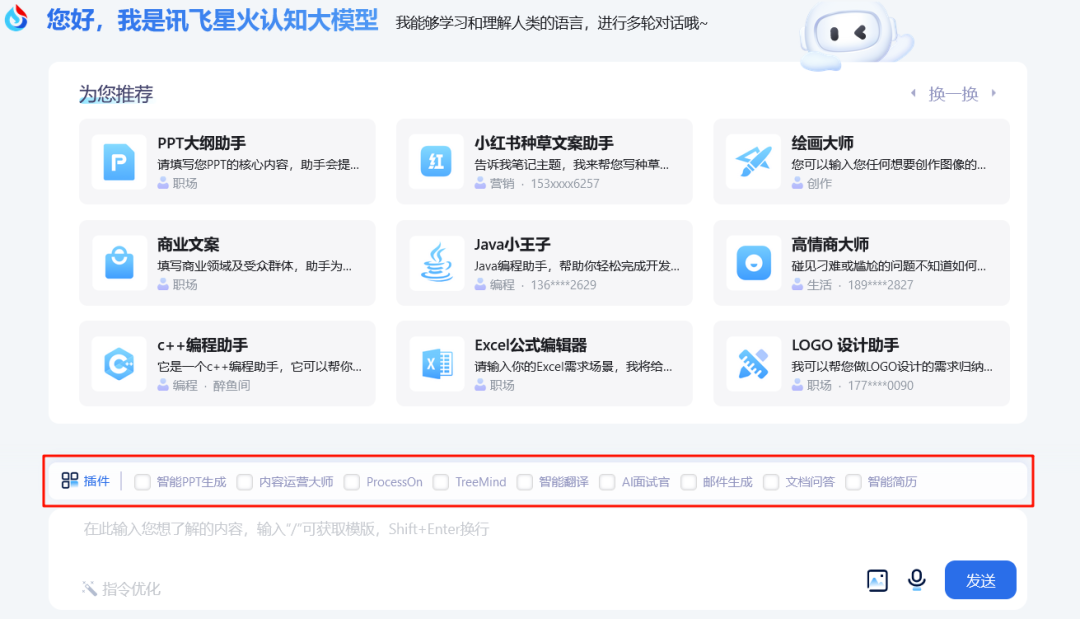Screen dimensions: 1080x619
Task: Open the Java小王子 card title
Action: pyautogui.click(x=512, y=244)
